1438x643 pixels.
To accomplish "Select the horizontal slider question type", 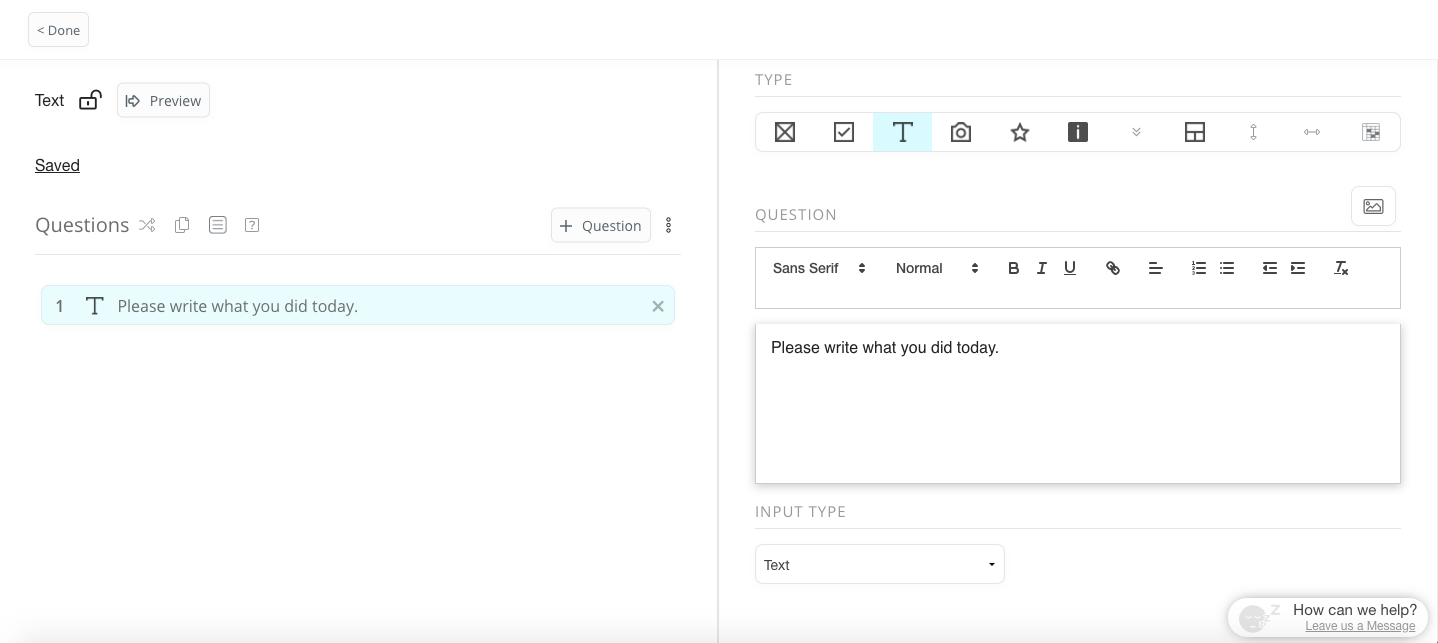I will (x=1312, y=132).
